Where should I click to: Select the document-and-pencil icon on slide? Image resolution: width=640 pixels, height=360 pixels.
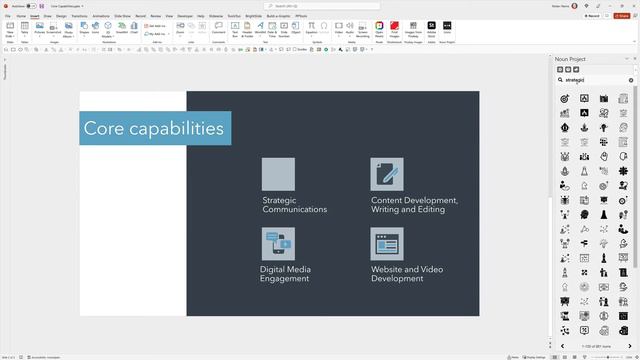pyautogui.click(x=387, y=174)
